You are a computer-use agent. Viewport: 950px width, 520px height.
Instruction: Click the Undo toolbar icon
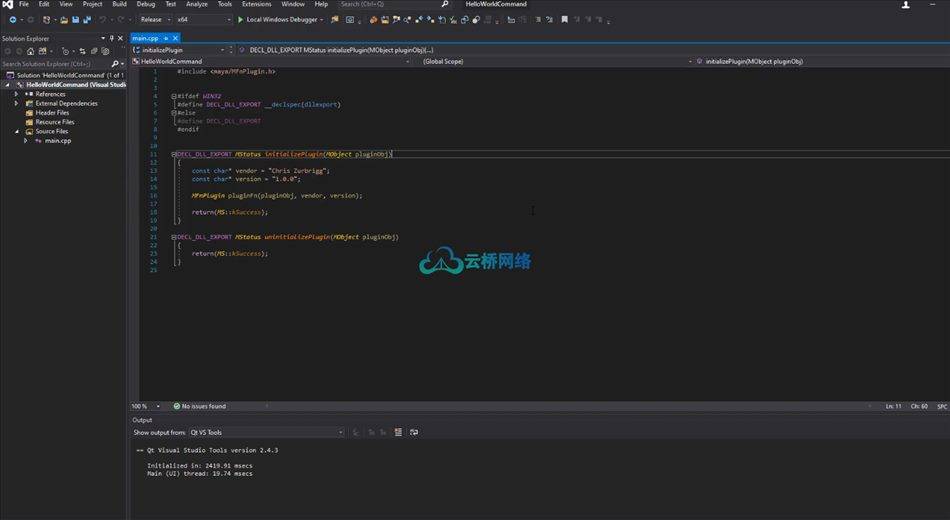tap(102, 20)
